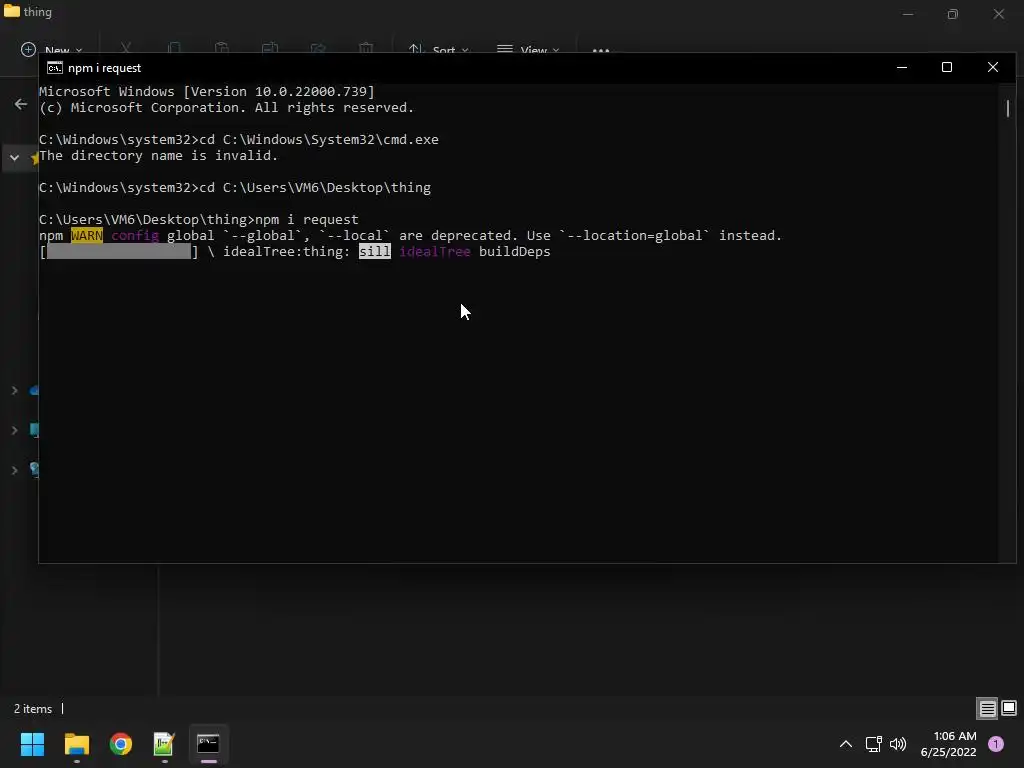Close the thing Explorer window
Viewport: 1024px width, 768px height.
(999, 14)
